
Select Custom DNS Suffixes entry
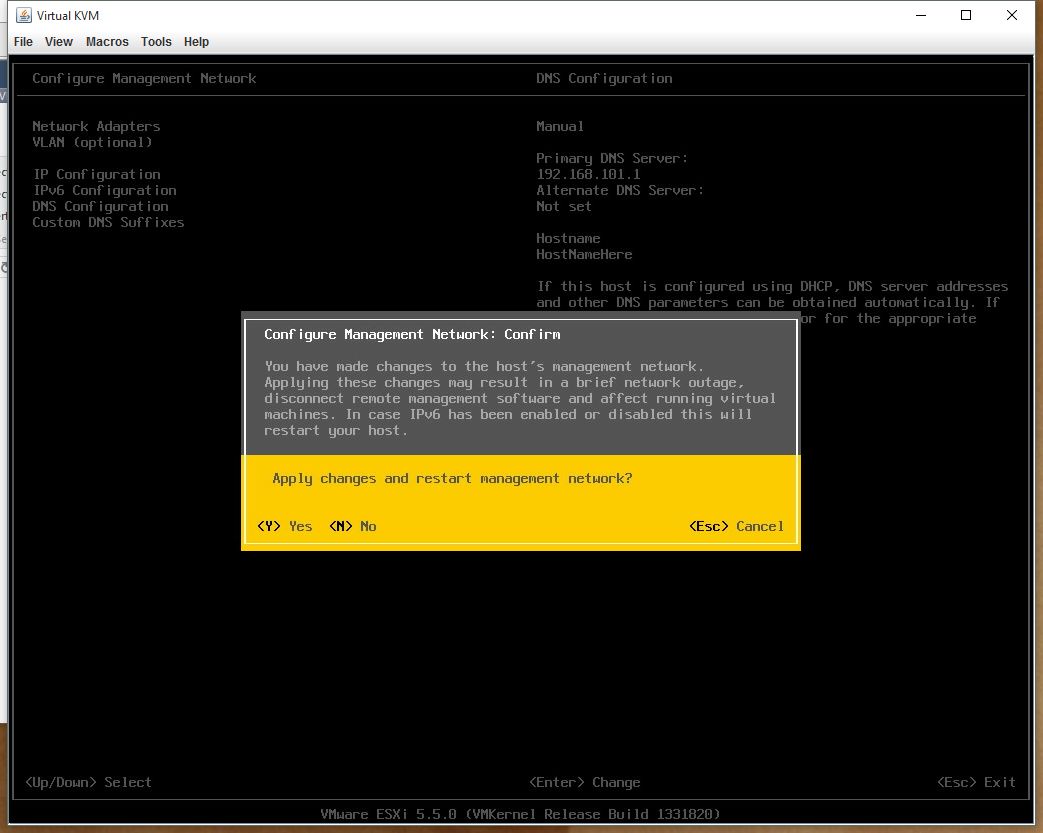point(108,222)
